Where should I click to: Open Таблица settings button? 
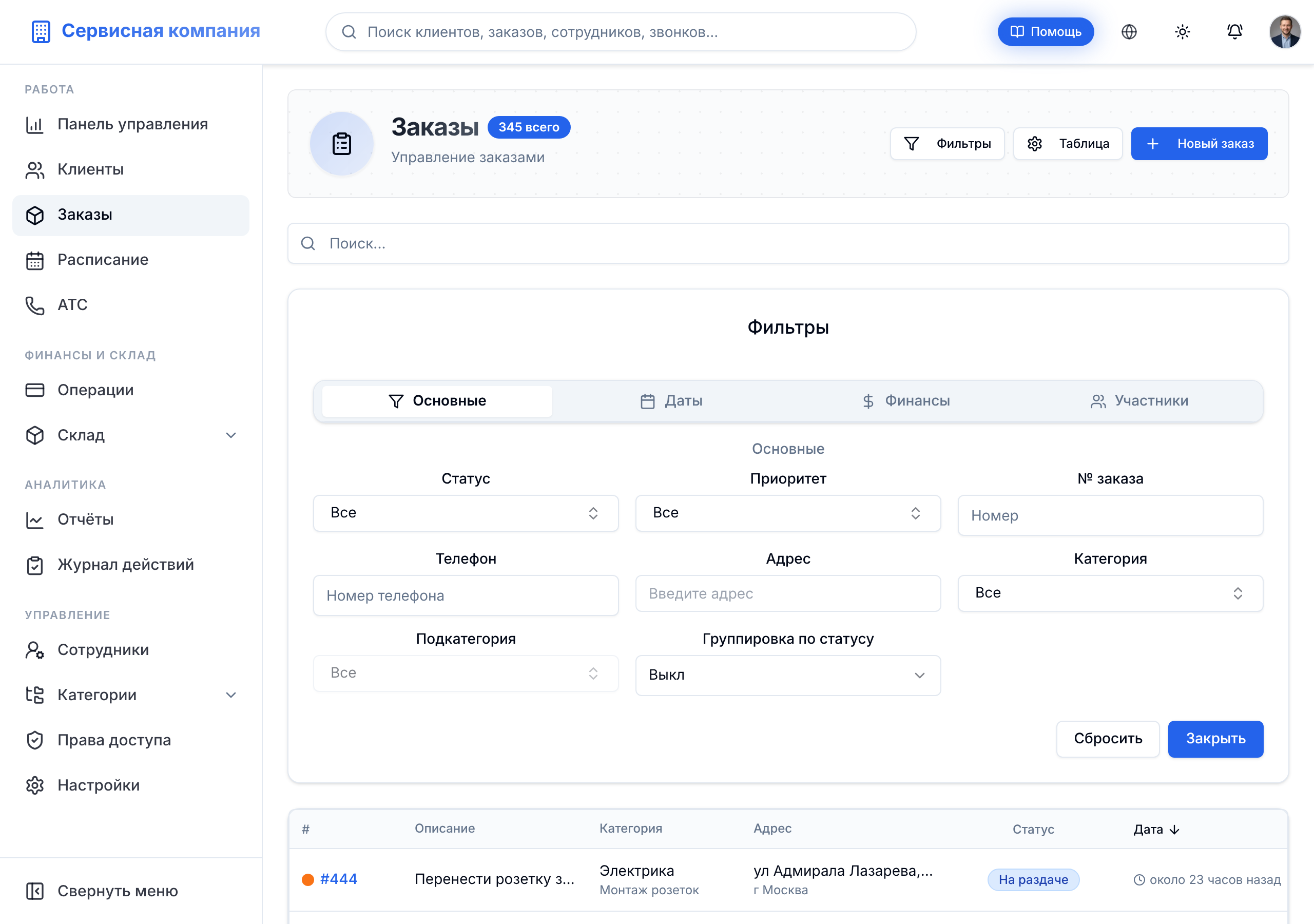[1067, 144]
